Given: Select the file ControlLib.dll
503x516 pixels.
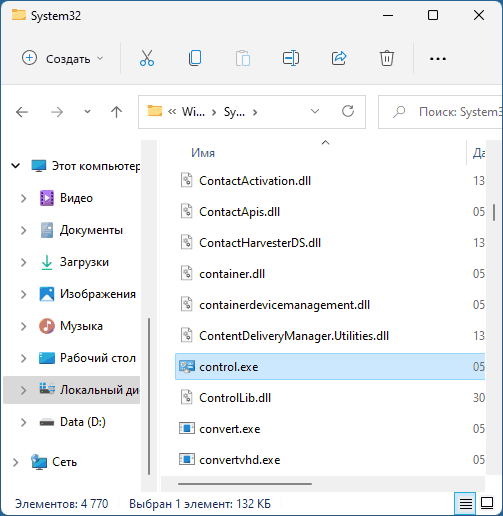Looking at the screenshot, I should pyautogui.click(x=235, y=398).
